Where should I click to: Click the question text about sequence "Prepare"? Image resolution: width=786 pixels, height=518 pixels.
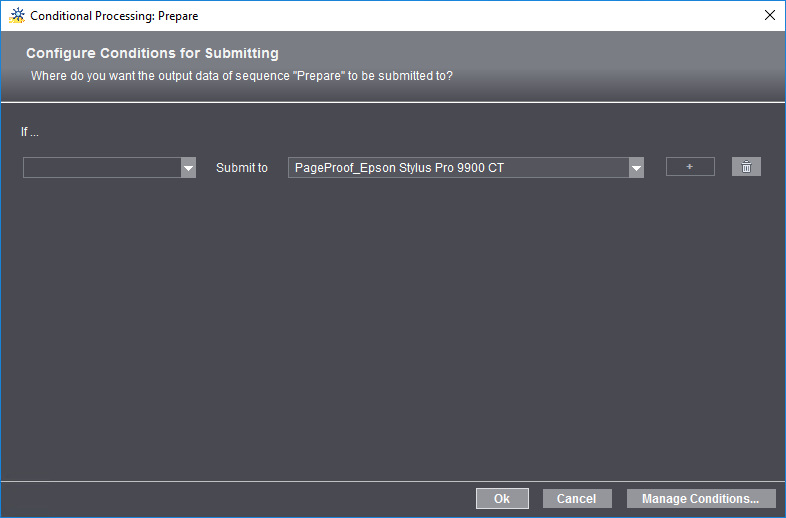point(241,76)
